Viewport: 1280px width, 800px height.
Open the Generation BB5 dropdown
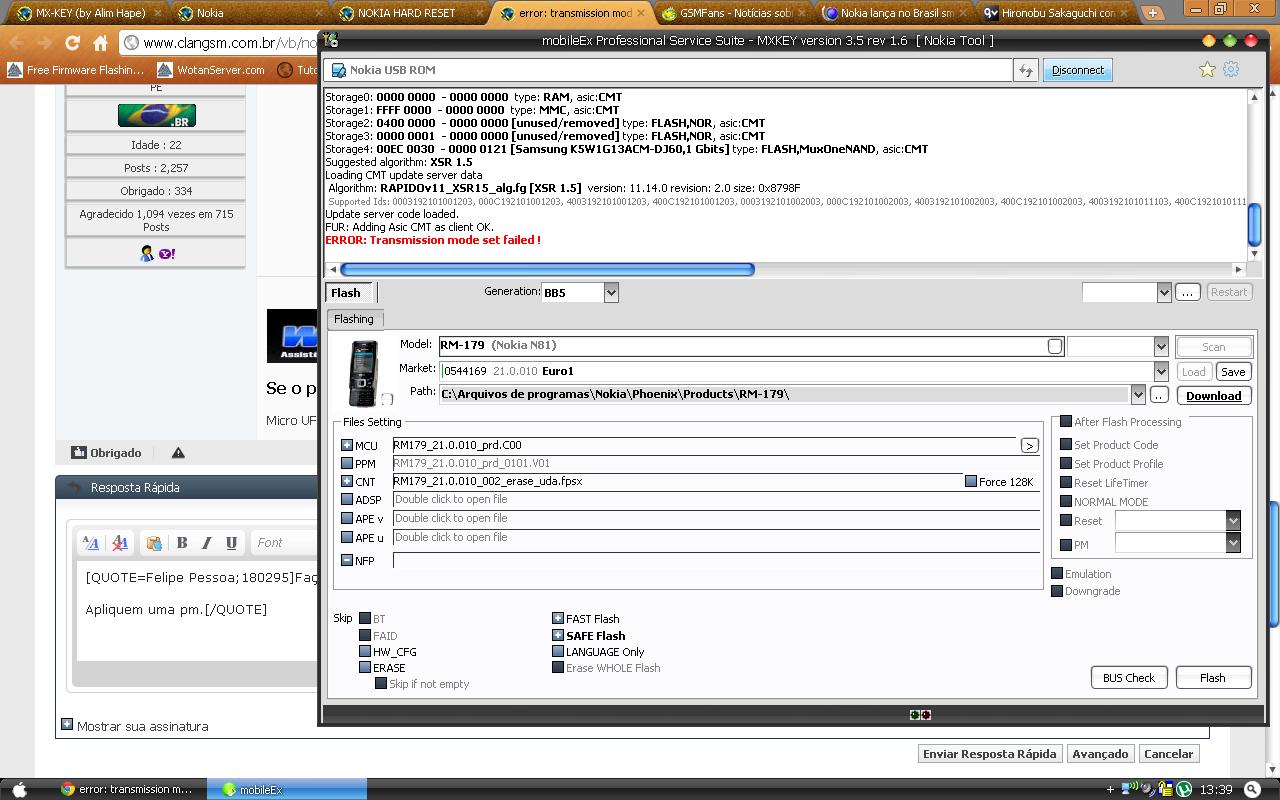[611, 292]
